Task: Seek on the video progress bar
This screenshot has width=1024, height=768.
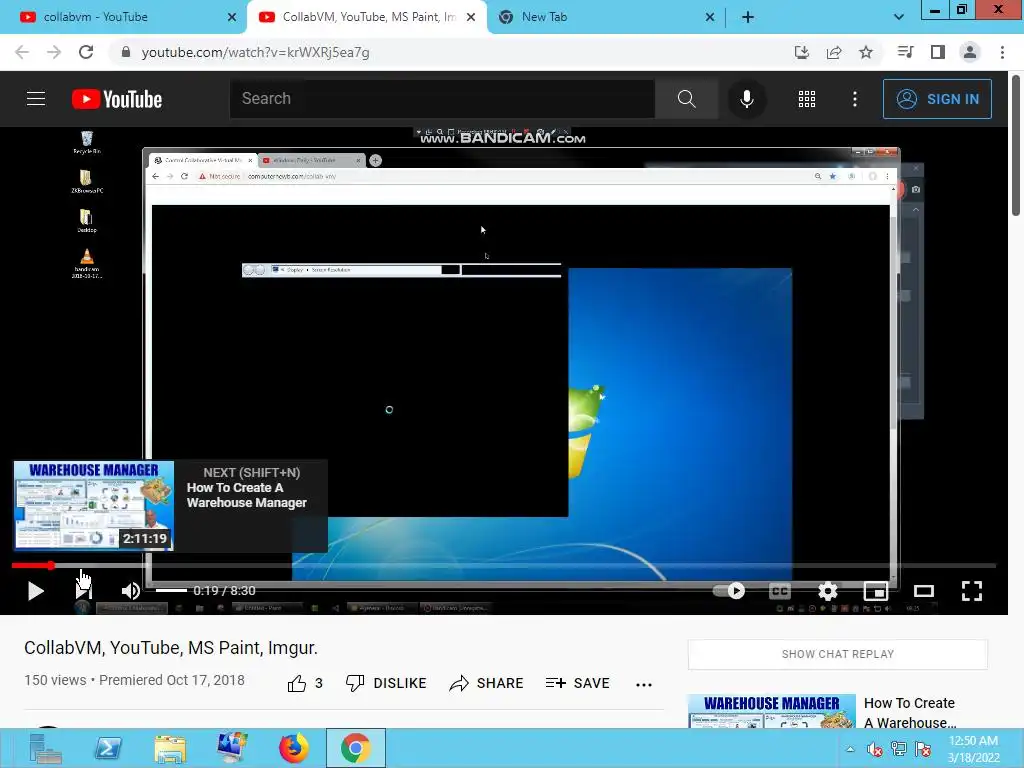Action: coord(504,566)
